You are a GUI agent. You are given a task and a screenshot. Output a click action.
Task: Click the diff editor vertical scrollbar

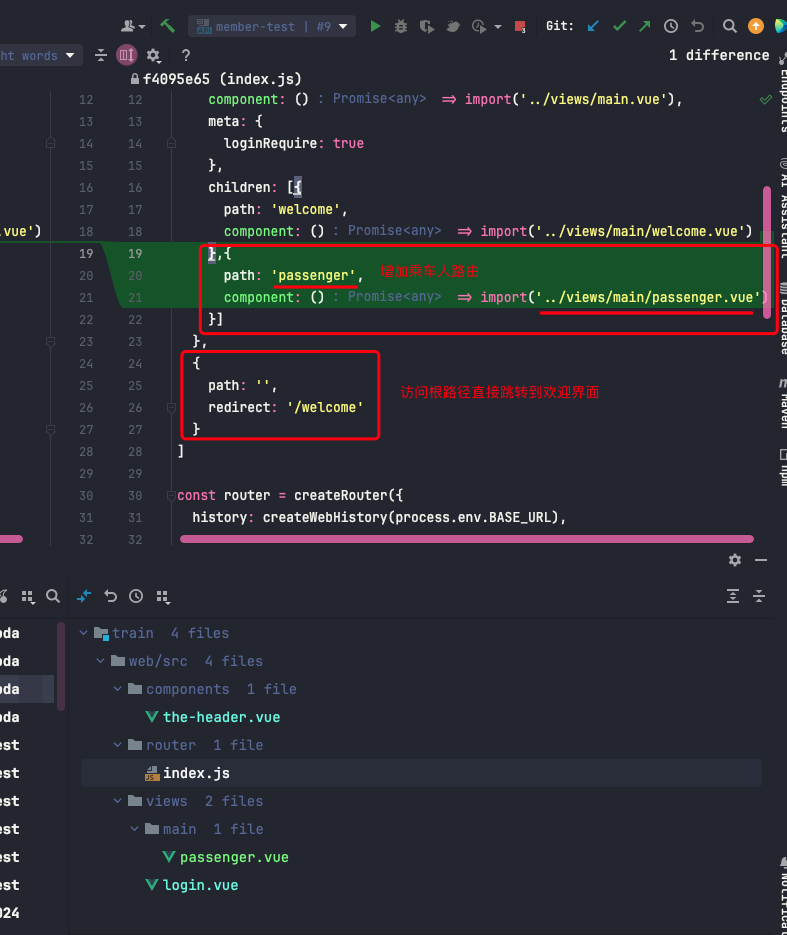767,253
